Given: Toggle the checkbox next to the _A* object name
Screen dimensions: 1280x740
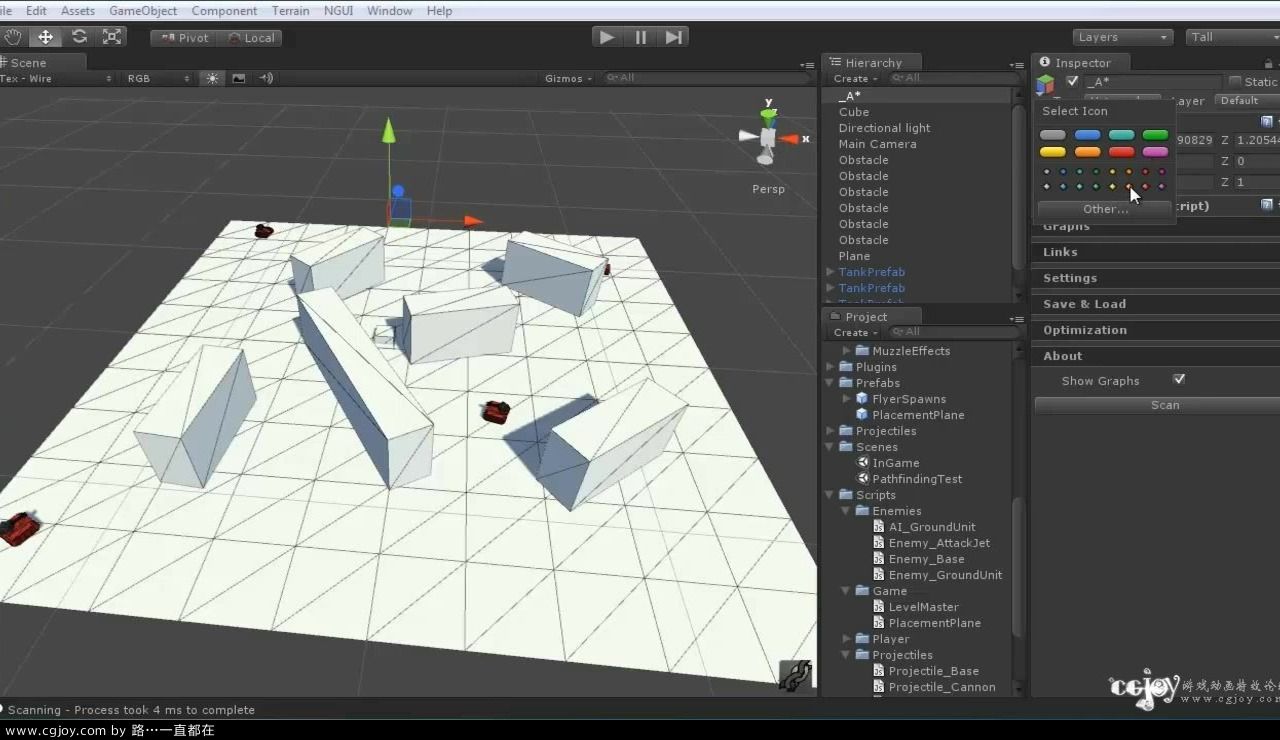Looking at the screenshot, I should [x=1073, y=82].
